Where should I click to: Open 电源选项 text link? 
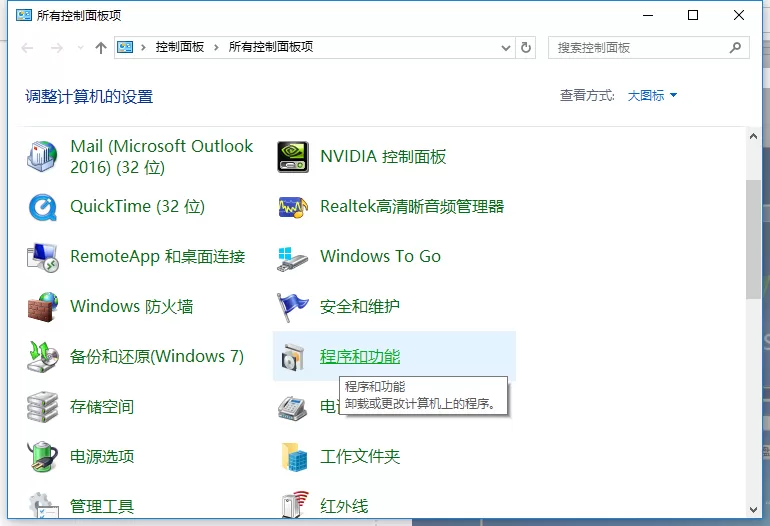click(x=102, y=457)
